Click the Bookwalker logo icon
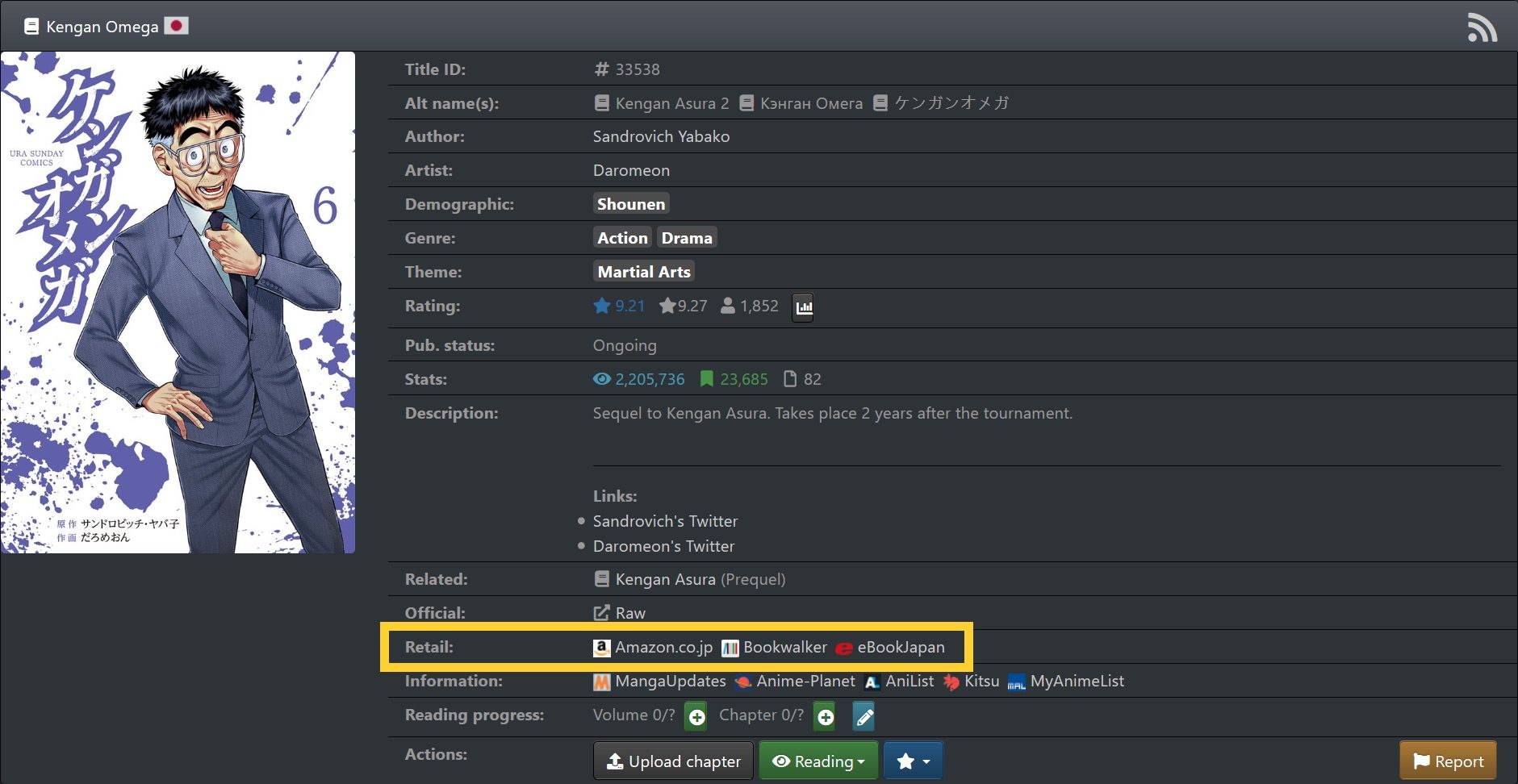 point(730,648)
